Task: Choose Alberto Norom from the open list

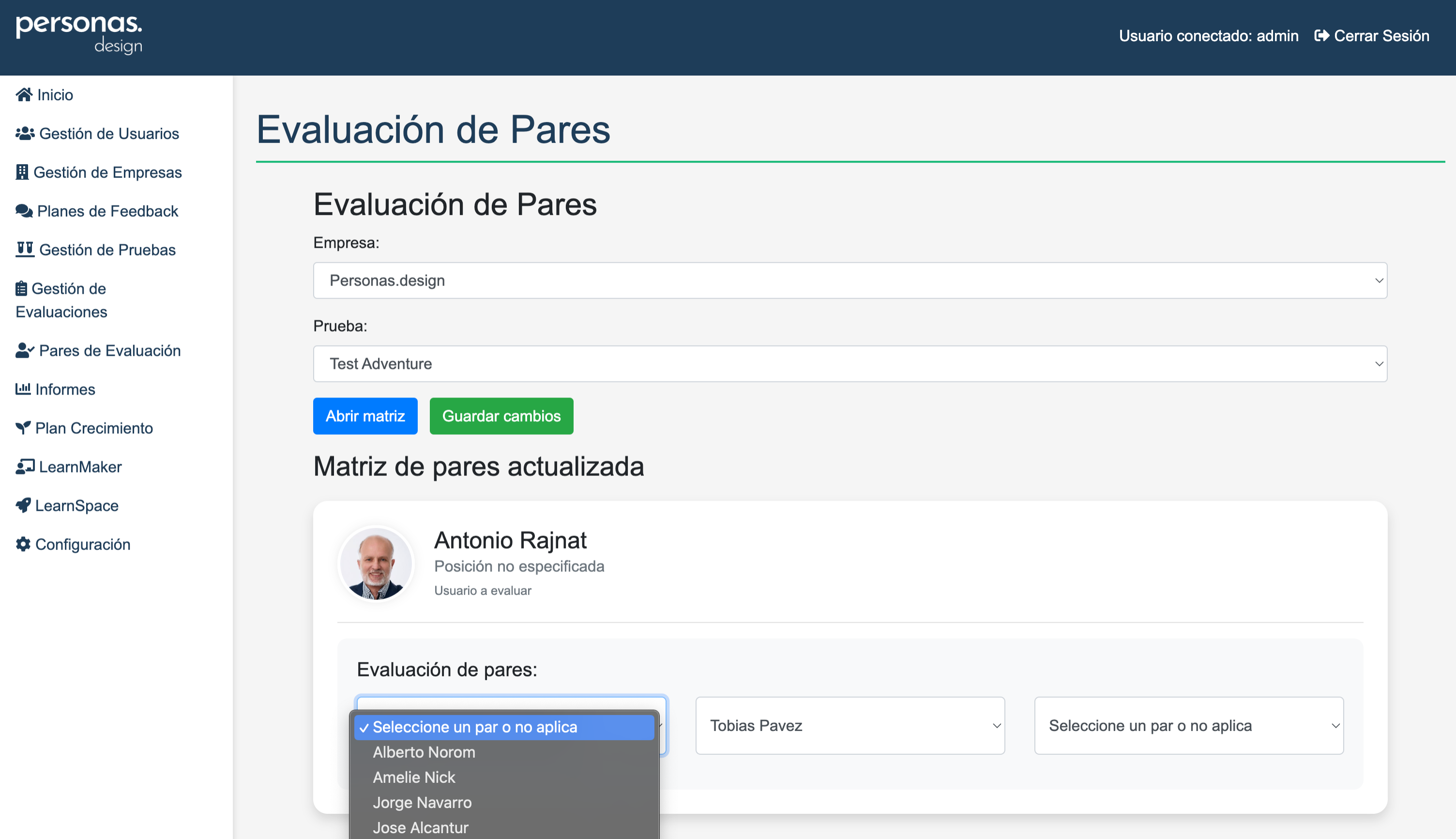Action: tap(424, 752)
